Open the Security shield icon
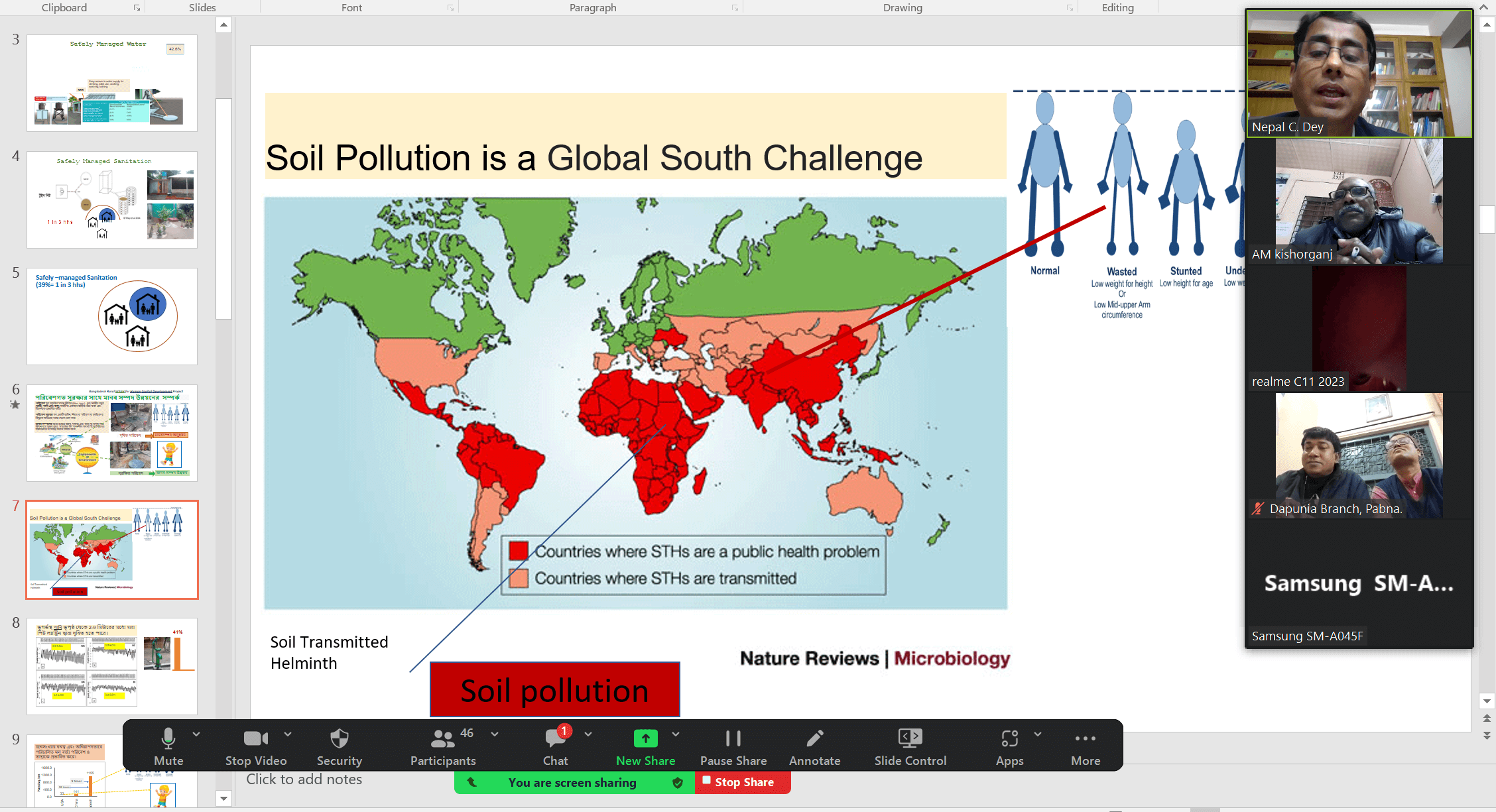 coord(339,738)
